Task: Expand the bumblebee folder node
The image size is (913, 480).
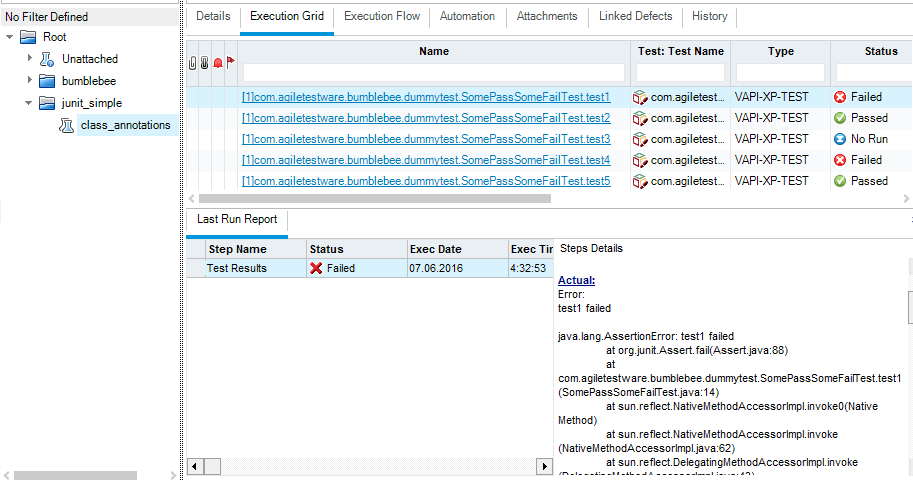Action: [x=30, y=81]
